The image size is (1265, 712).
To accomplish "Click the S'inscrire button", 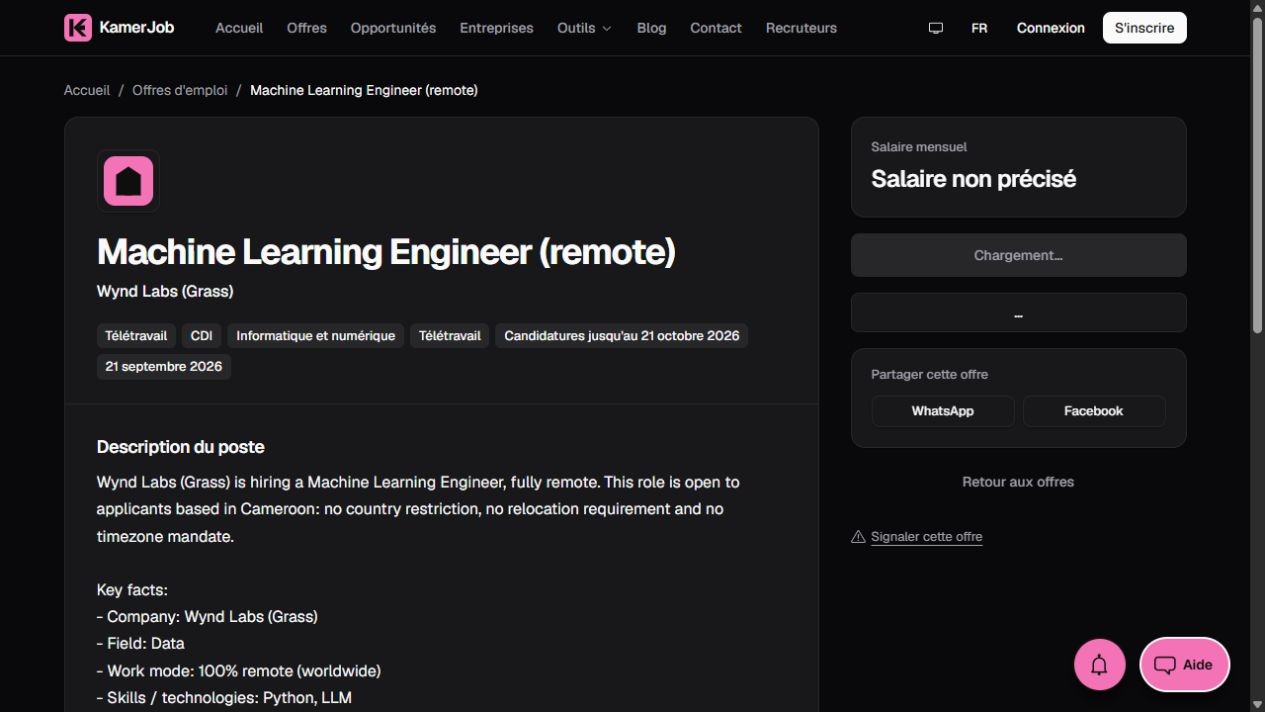I will pos(1145,28).
